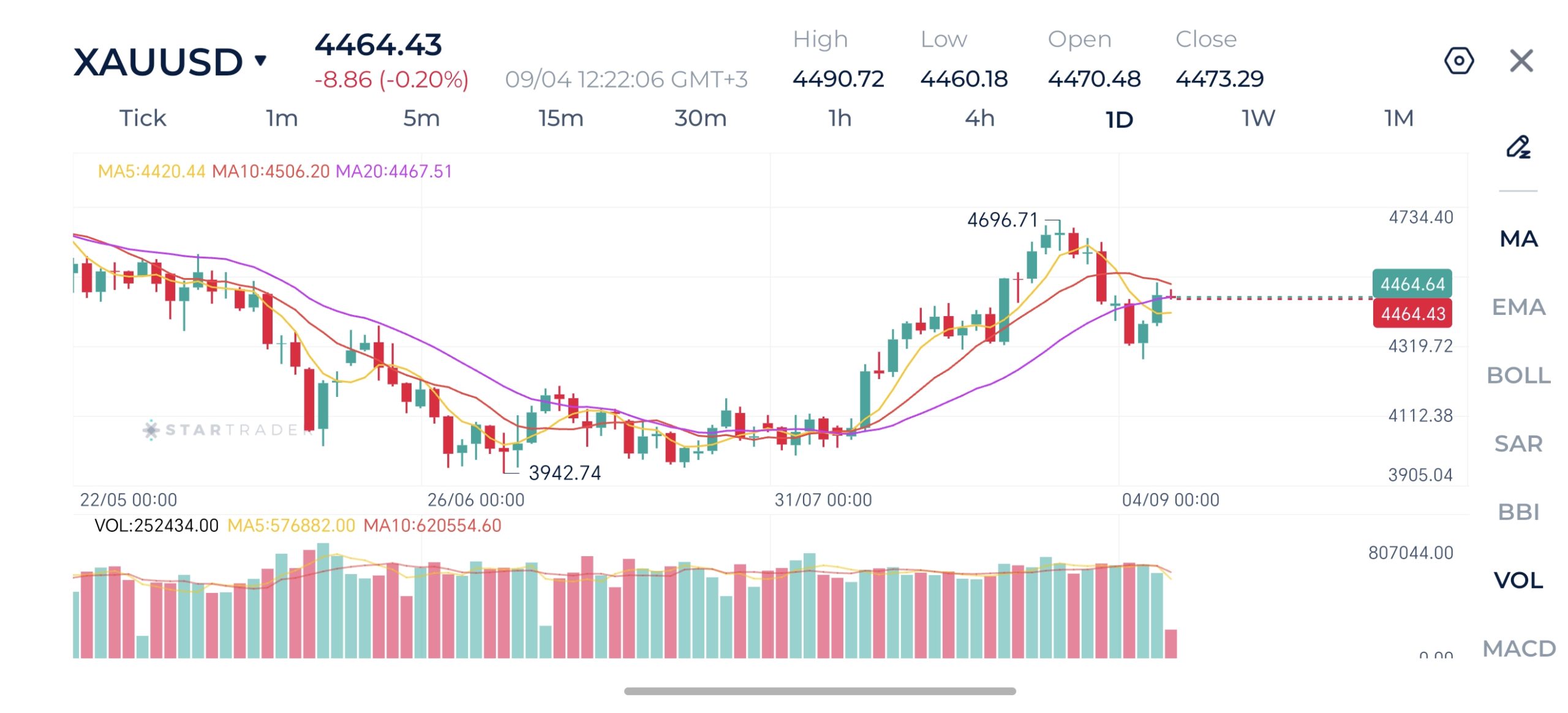Select the 15m timeframe
The image size is (1568, 713).
pos(560,118)
